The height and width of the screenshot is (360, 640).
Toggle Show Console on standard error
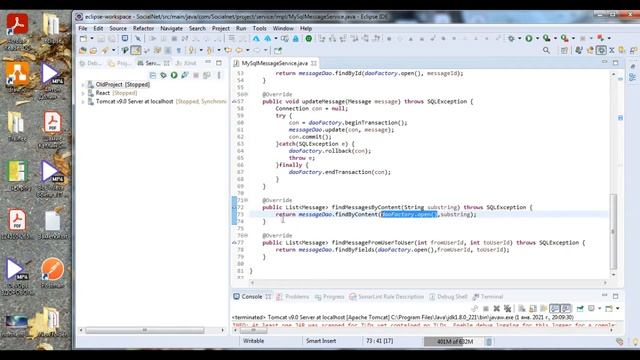[565, 309]
